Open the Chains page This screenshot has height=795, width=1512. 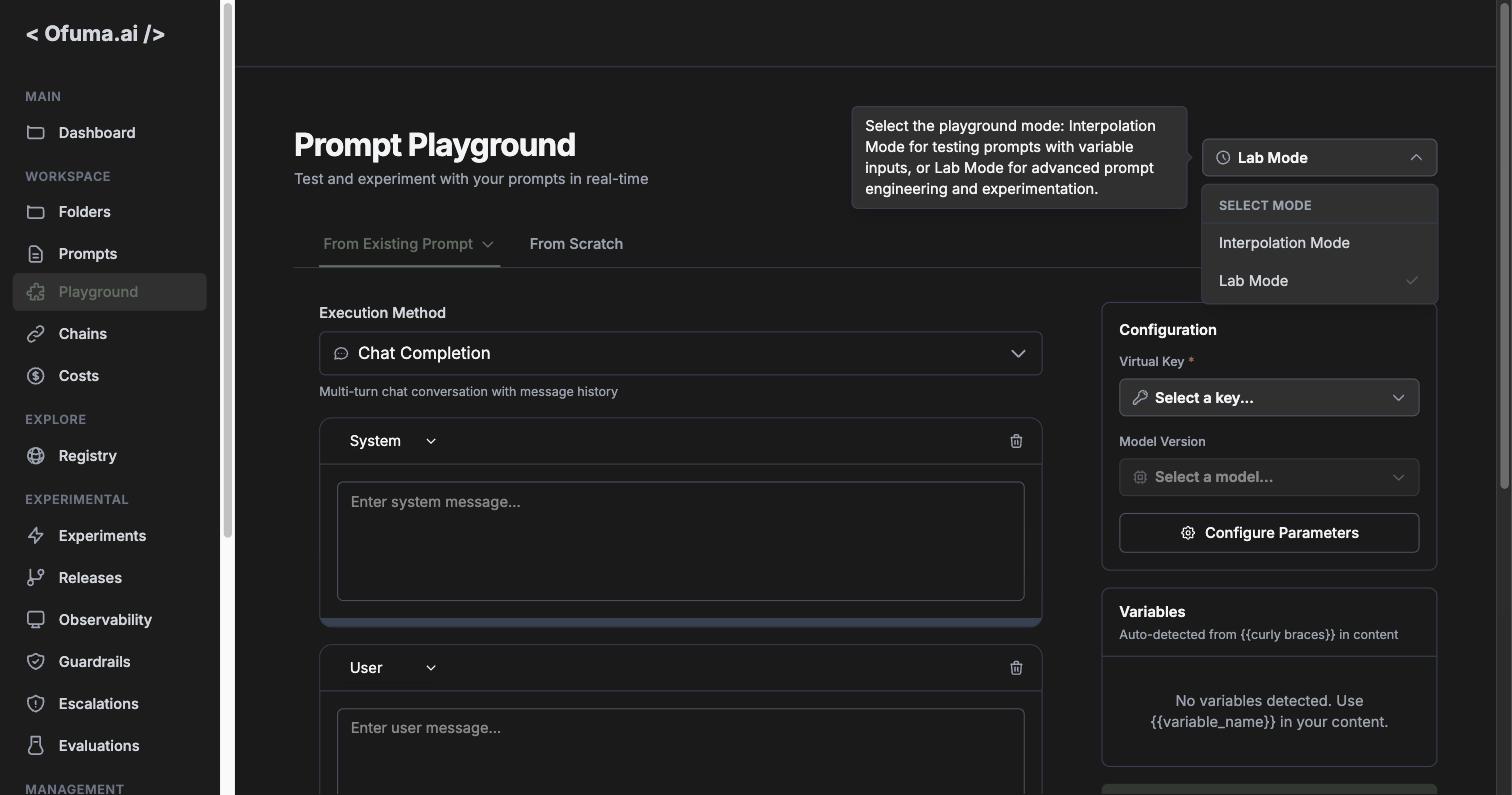coord(109,334)
